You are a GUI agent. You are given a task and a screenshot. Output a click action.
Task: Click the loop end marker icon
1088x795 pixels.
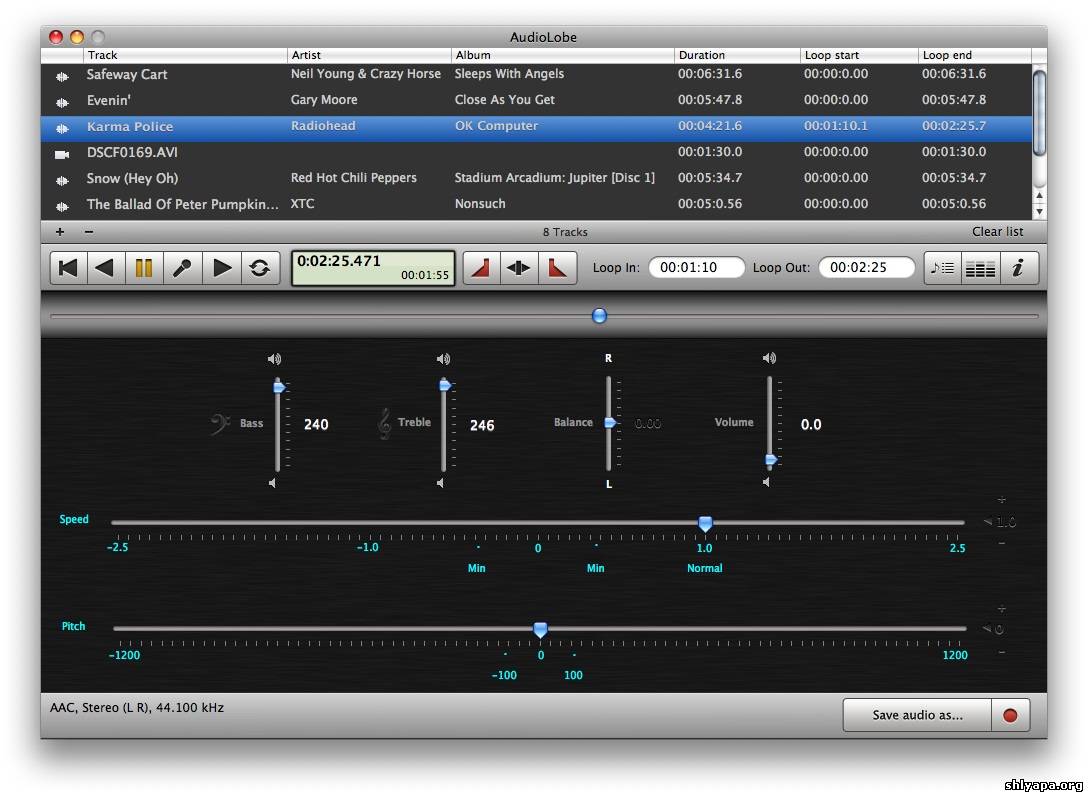click(x=557, y=268)
